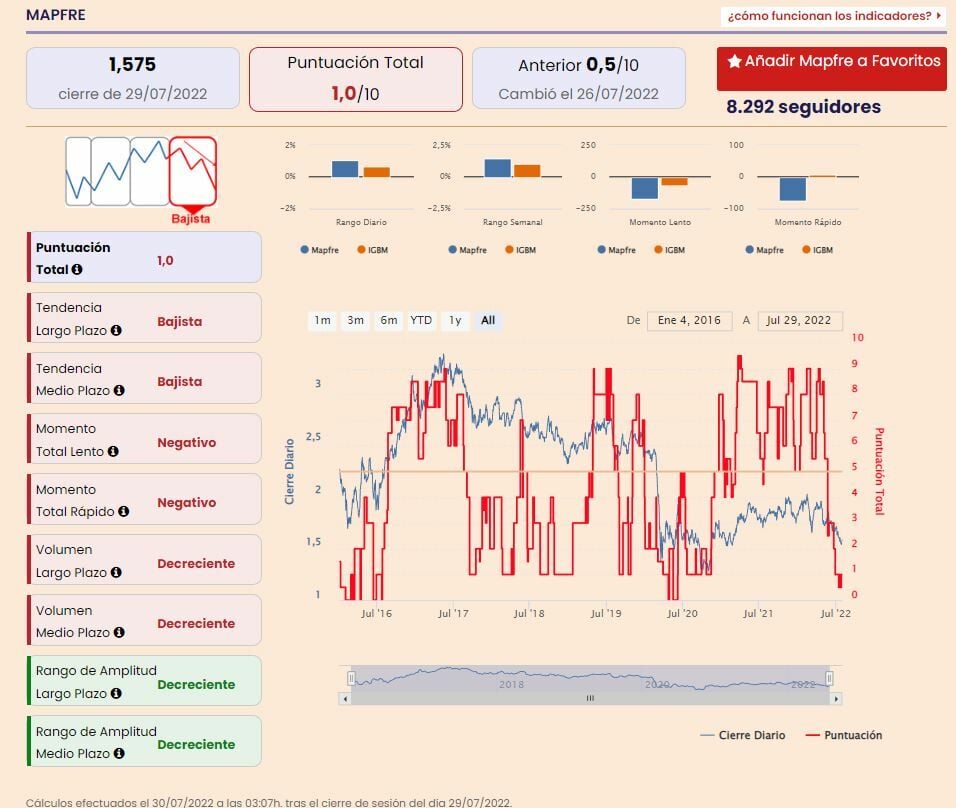The width and height of the screenshot is (956, 808).
Task: Click info icon for Momento Total Lento
Action: coord(113,451)
